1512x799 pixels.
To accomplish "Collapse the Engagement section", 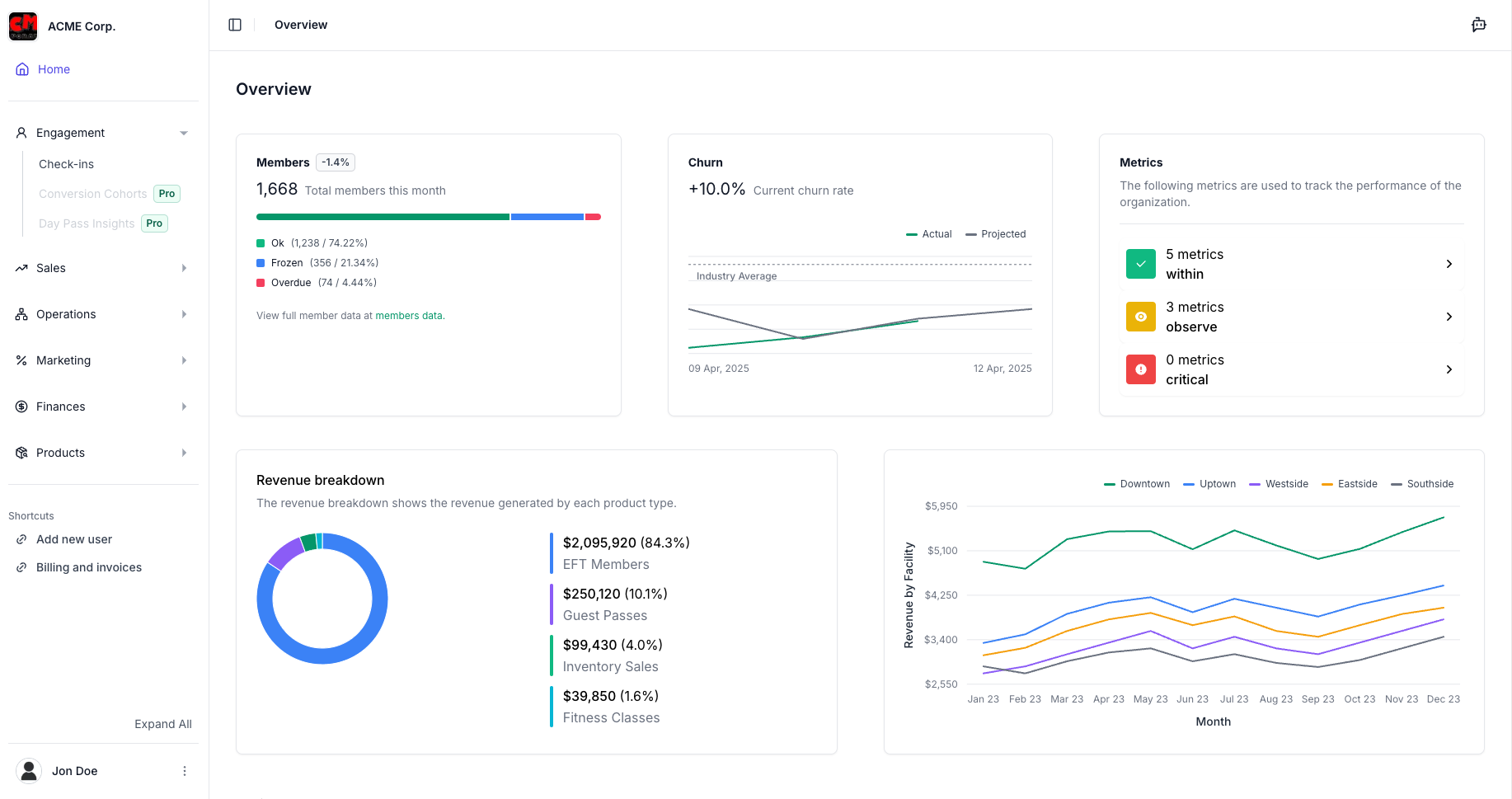I will click(x=183, y=132).
